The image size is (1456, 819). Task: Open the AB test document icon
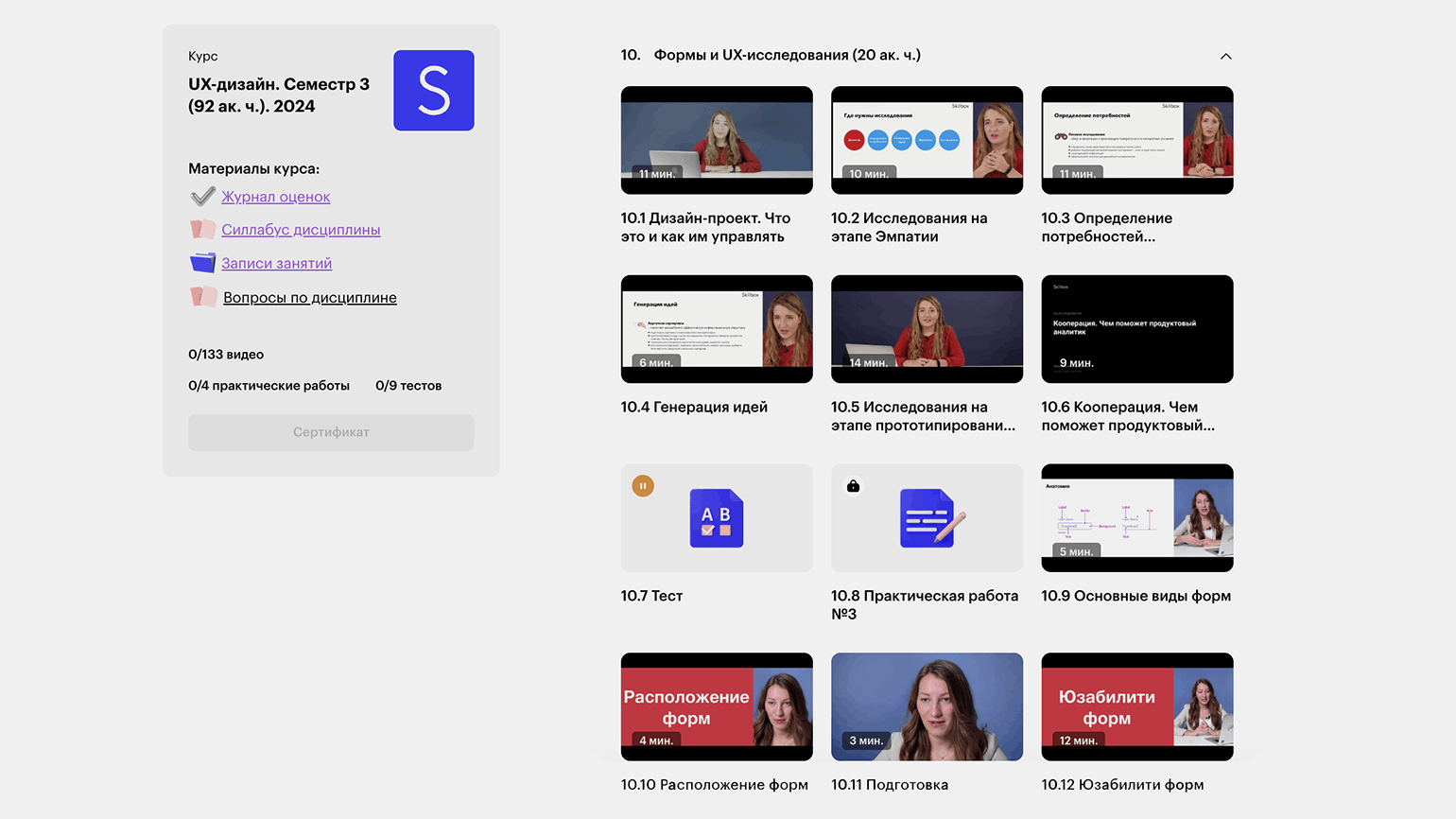pyautogui.click(x=716, y=518)
